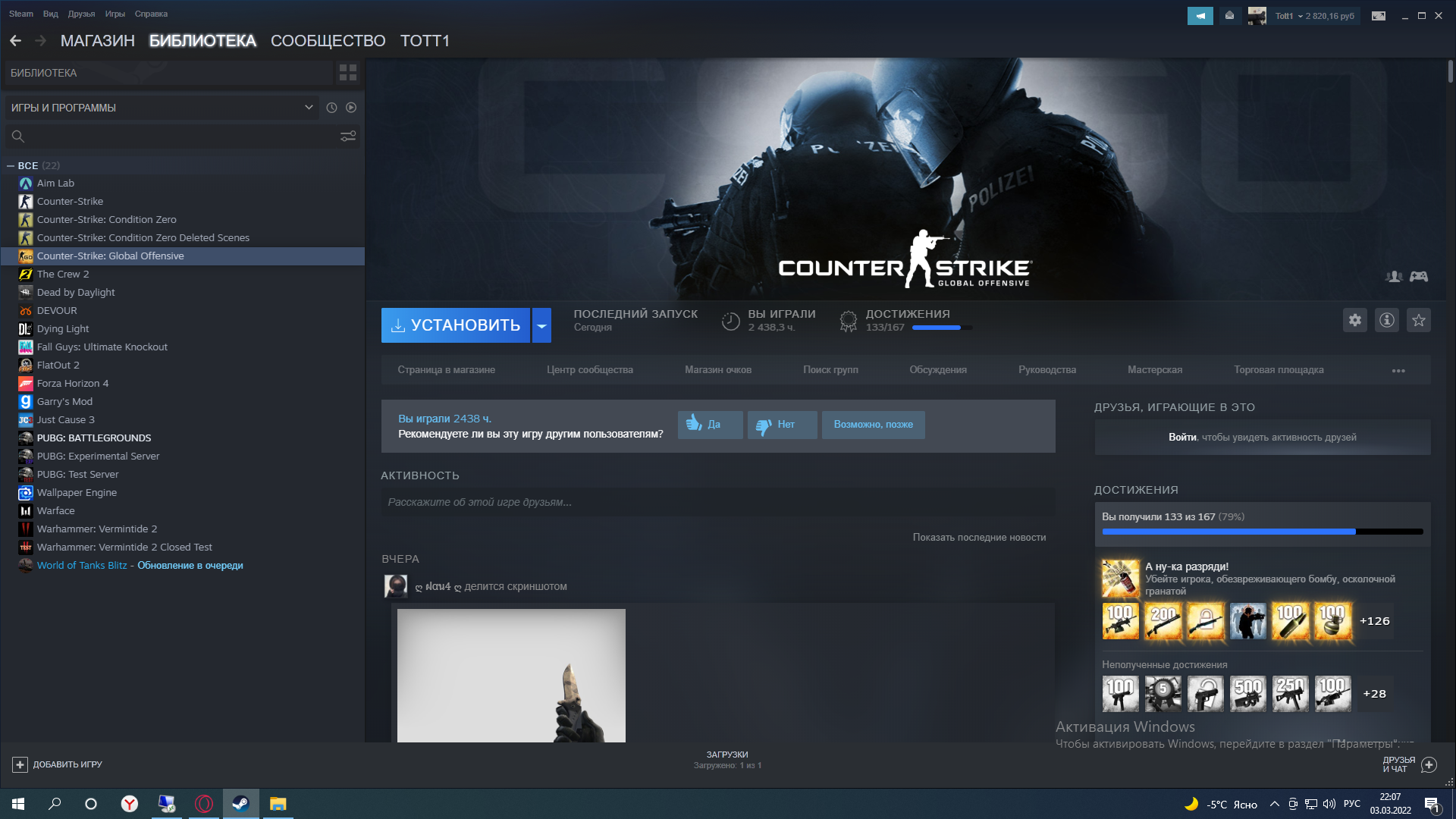Open the more links ellipsis menu
This screenshot has height=819, width=1456.
click(x=1398, y=371)
